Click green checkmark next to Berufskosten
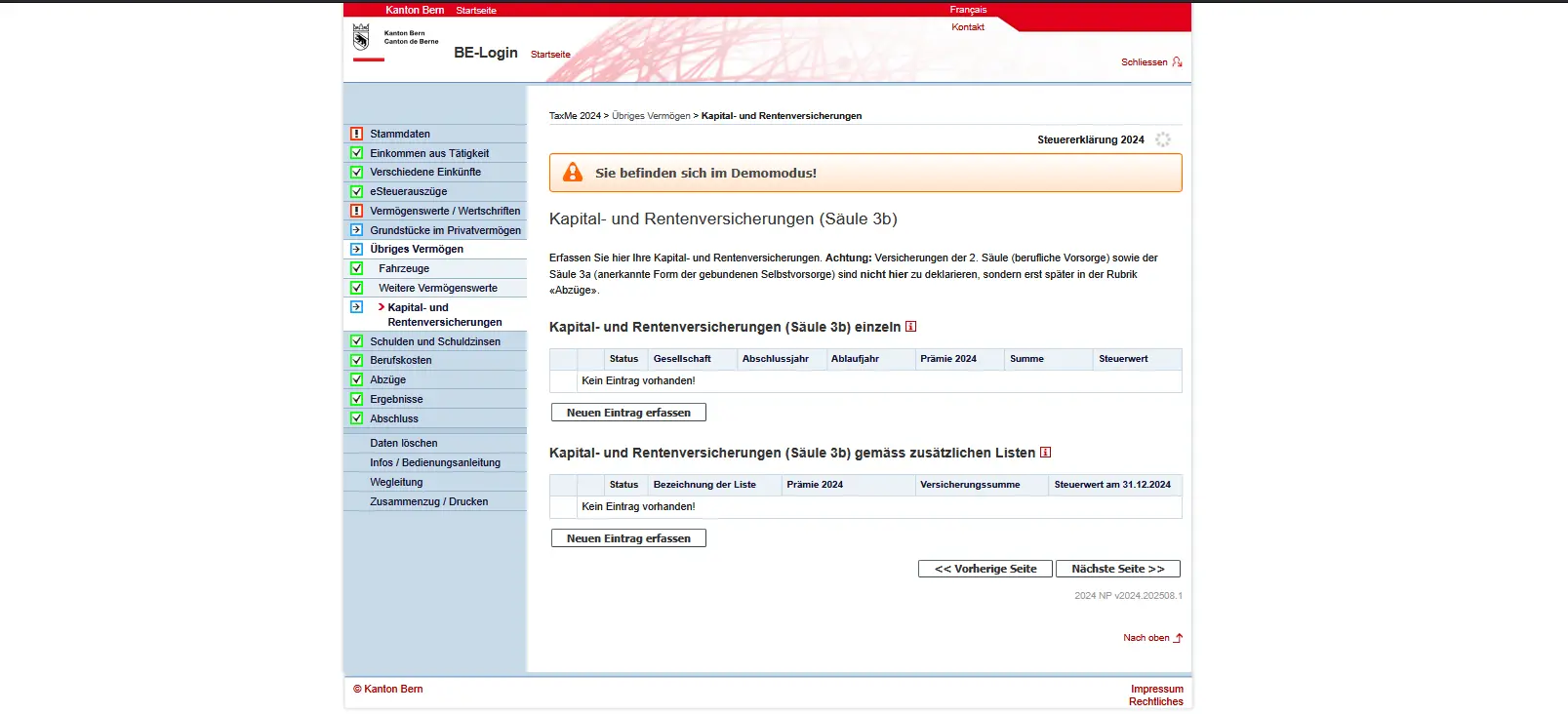The image size is (1568, 714). point(356,360)
